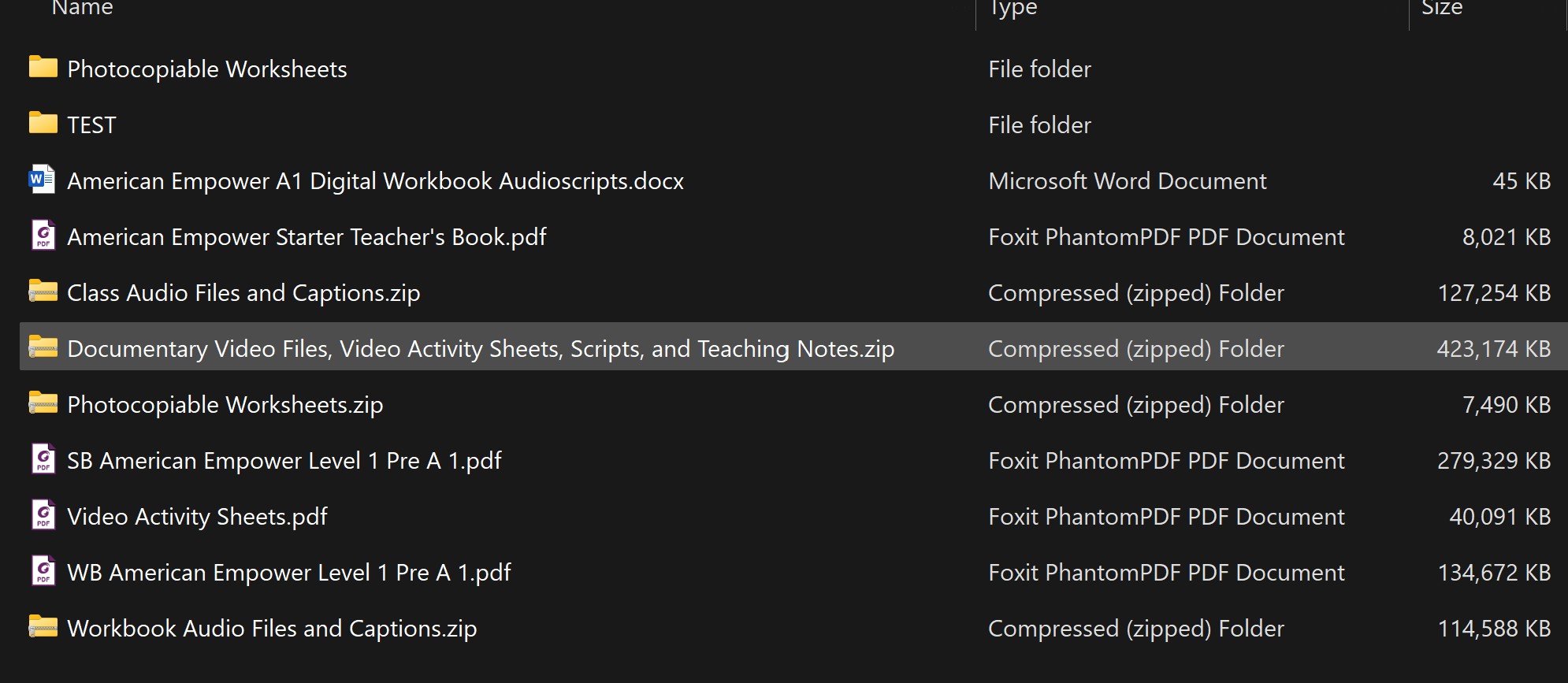1568x683 pixels.
Task: Sort files by the Type column header
Action: pos(1013,9)
